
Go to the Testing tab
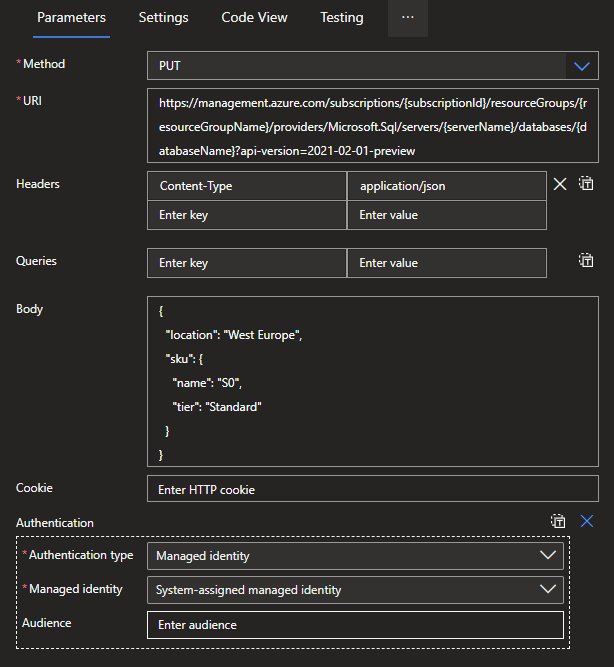(x=342, y=18)
